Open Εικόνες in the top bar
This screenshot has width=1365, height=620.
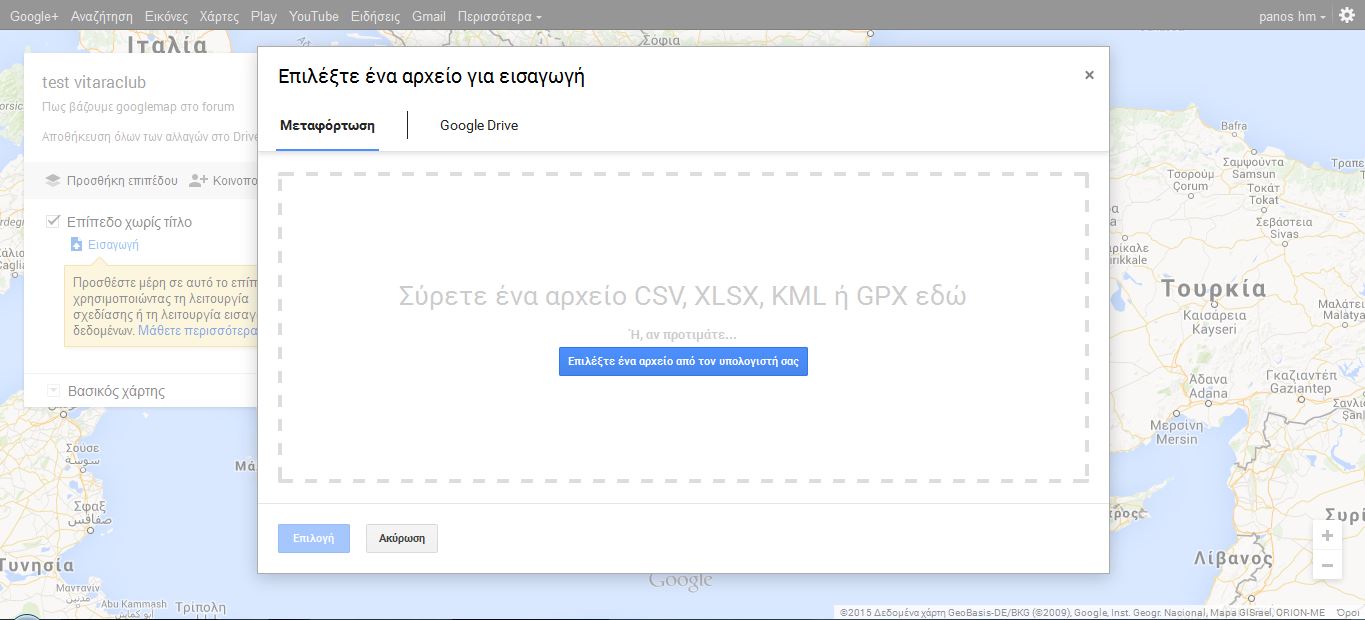point(166,16)
